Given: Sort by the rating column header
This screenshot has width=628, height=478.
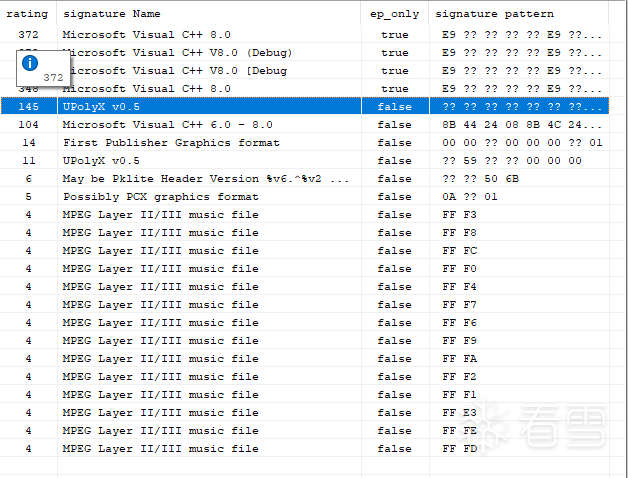Looking at the screenshot, I should [27, 14].
